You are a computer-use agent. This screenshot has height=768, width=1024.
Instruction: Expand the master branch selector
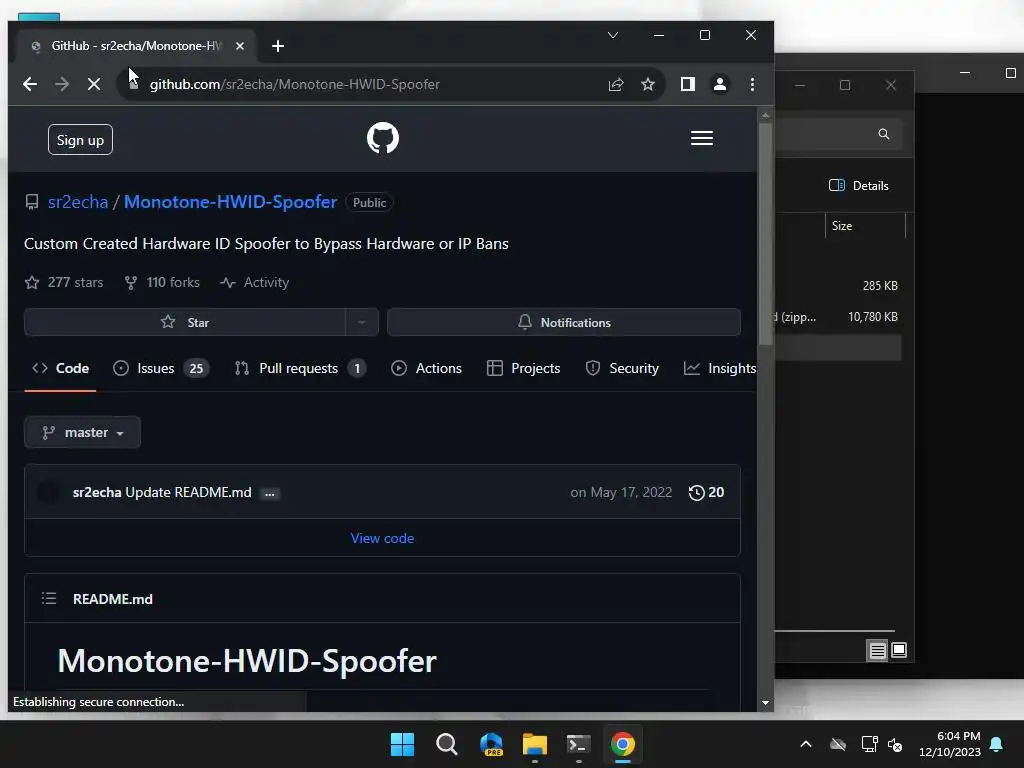point(82,432)
